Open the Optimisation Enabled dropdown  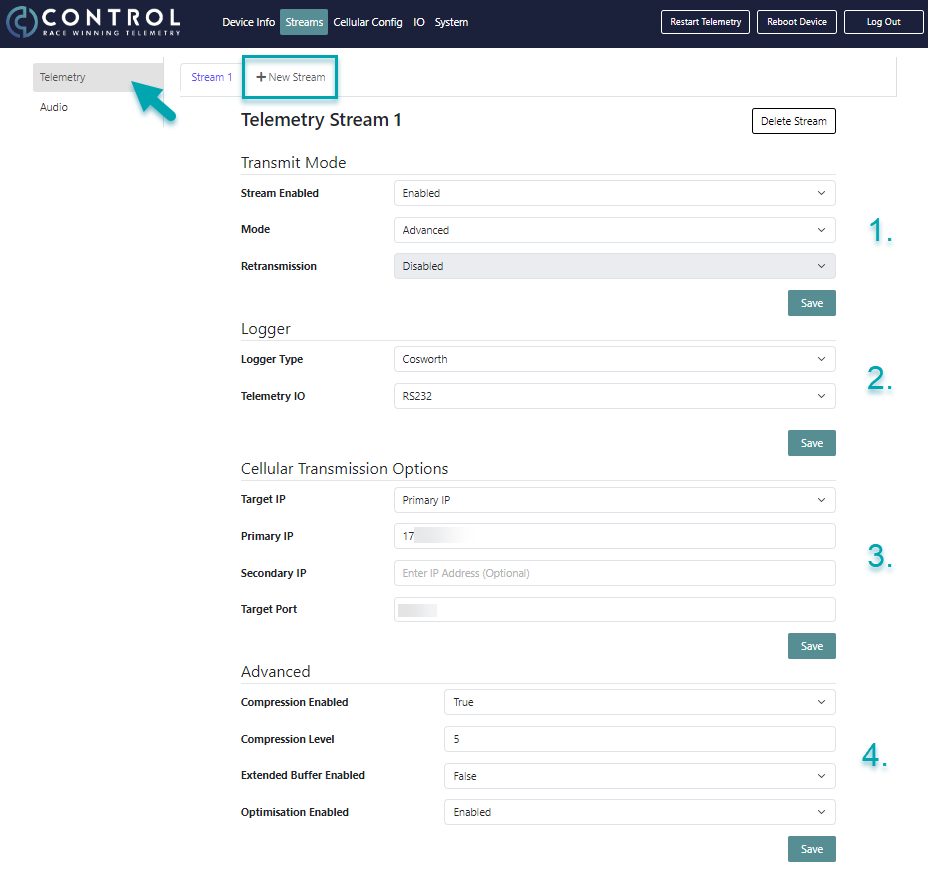tap(639, 812)
